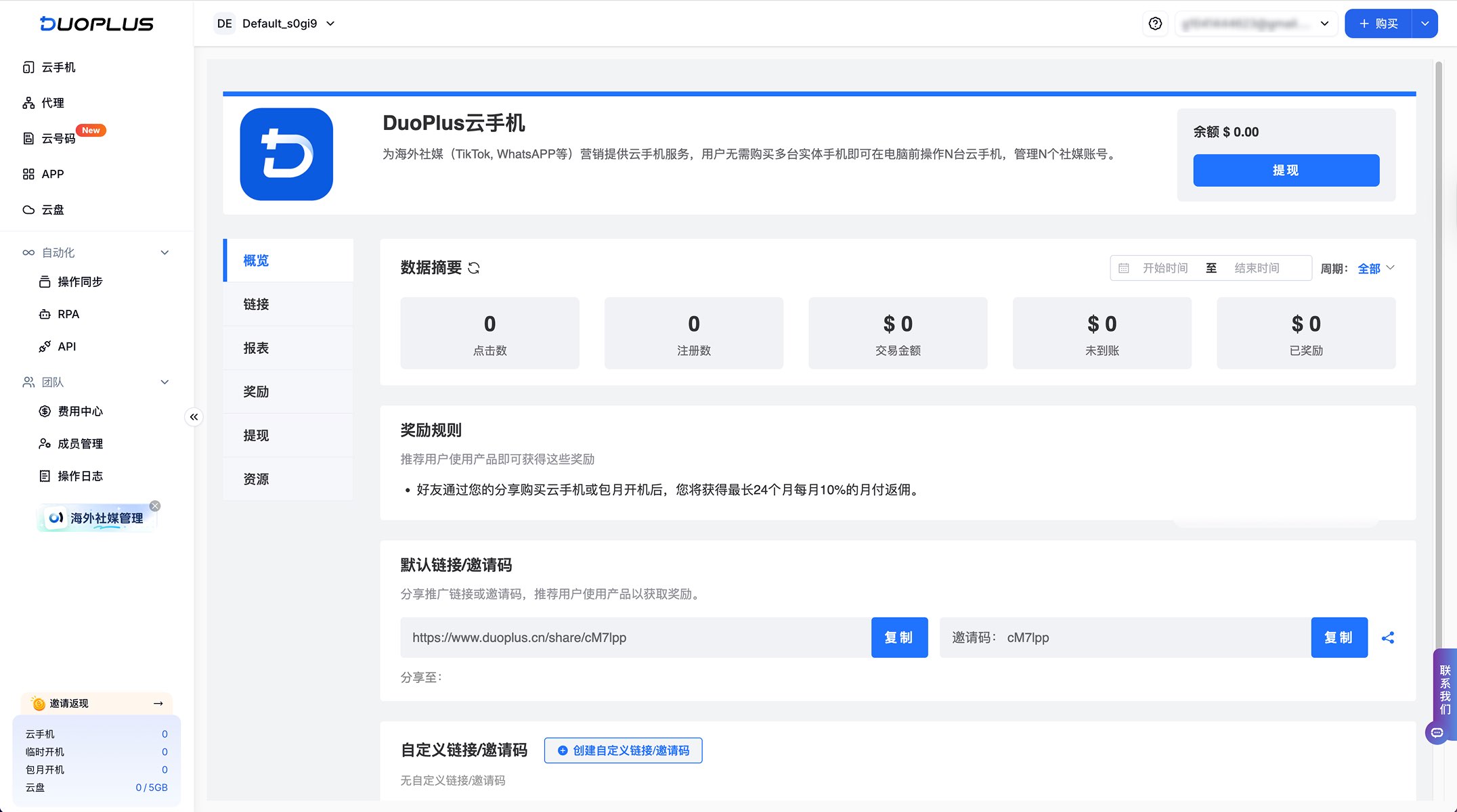This screenshot has width=1457, height=812.
Task: Click the help question mark icon
Action: click(1155, 24)
